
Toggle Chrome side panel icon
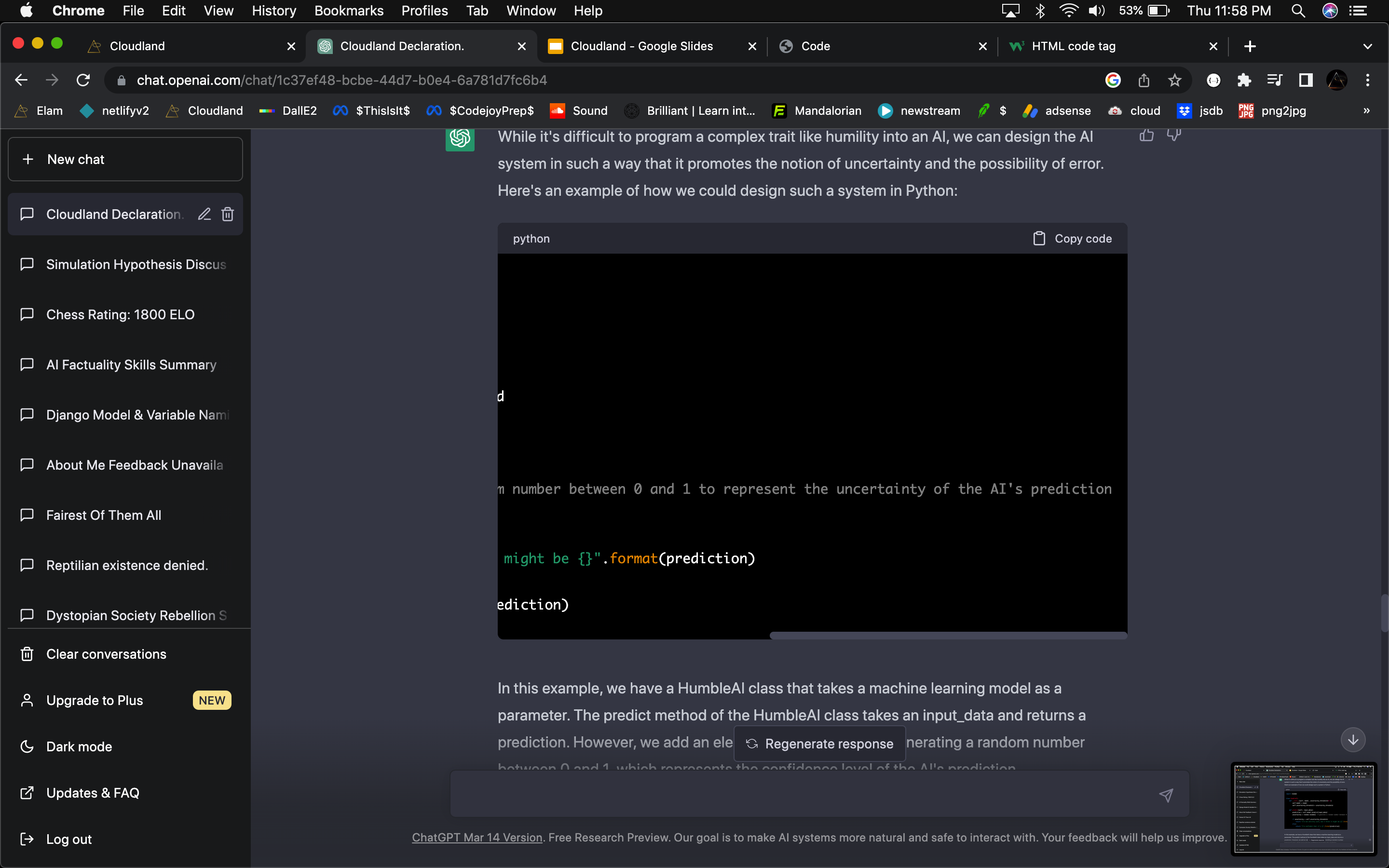coord(1306,80)
